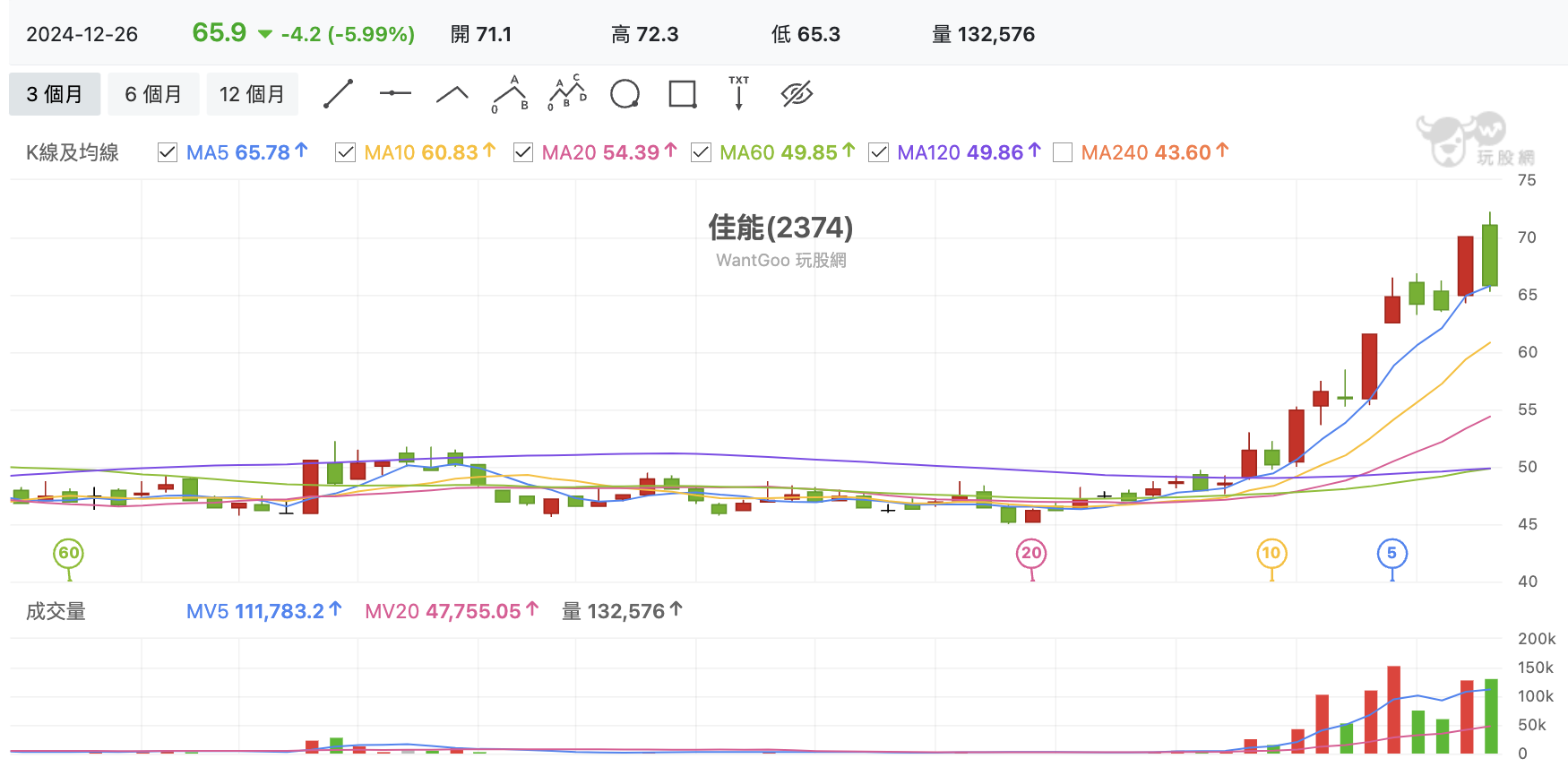Image resolution: width=1568 pixels, height=767 pixels.
Task: Click the low price 低 65.3
Action: (806, 34)
